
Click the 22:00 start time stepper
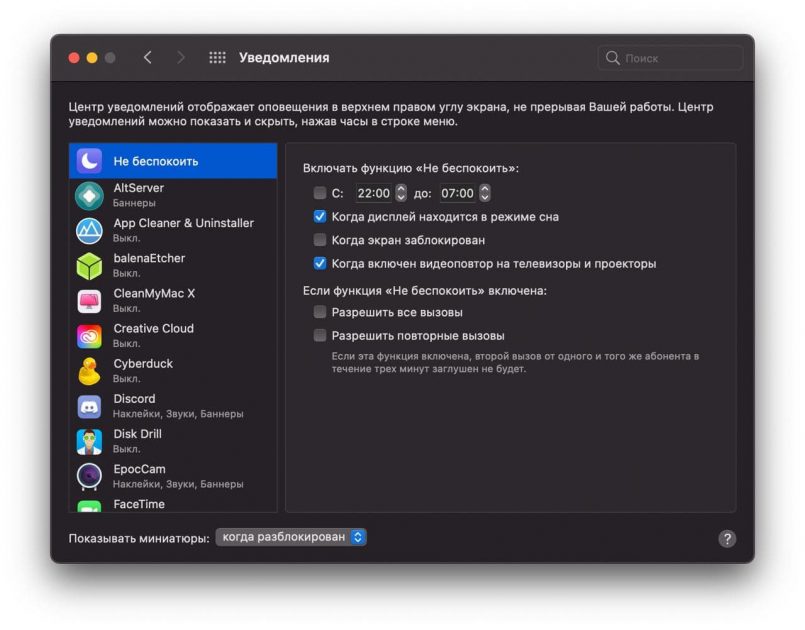coord(401,193)
